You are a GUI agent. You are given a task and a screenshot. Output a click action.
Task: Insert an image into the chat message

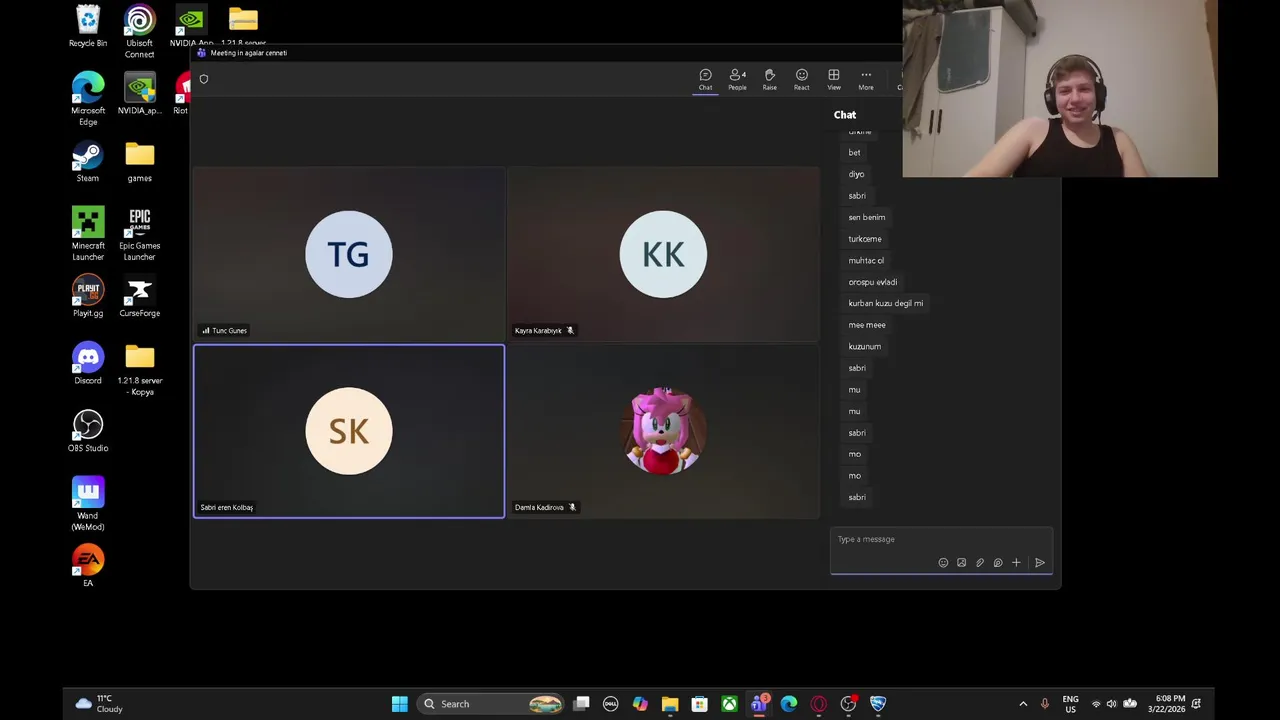(x=961, y=563)
